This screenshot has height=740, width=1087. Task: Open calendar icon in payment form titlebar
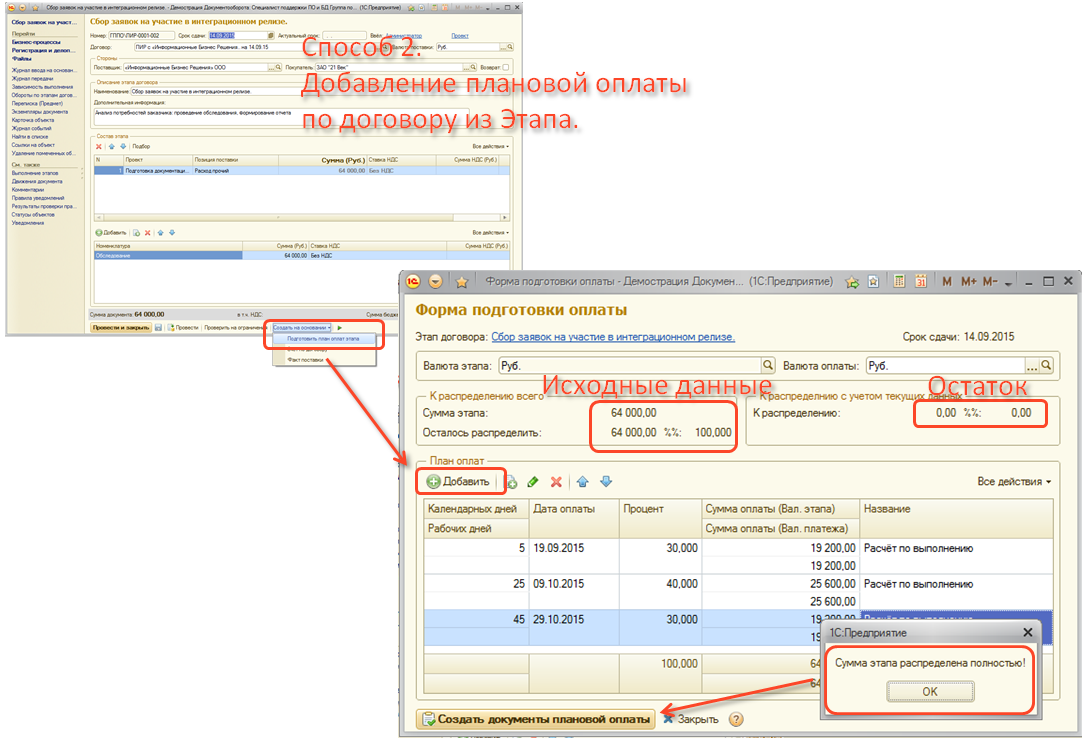[921, 282]
